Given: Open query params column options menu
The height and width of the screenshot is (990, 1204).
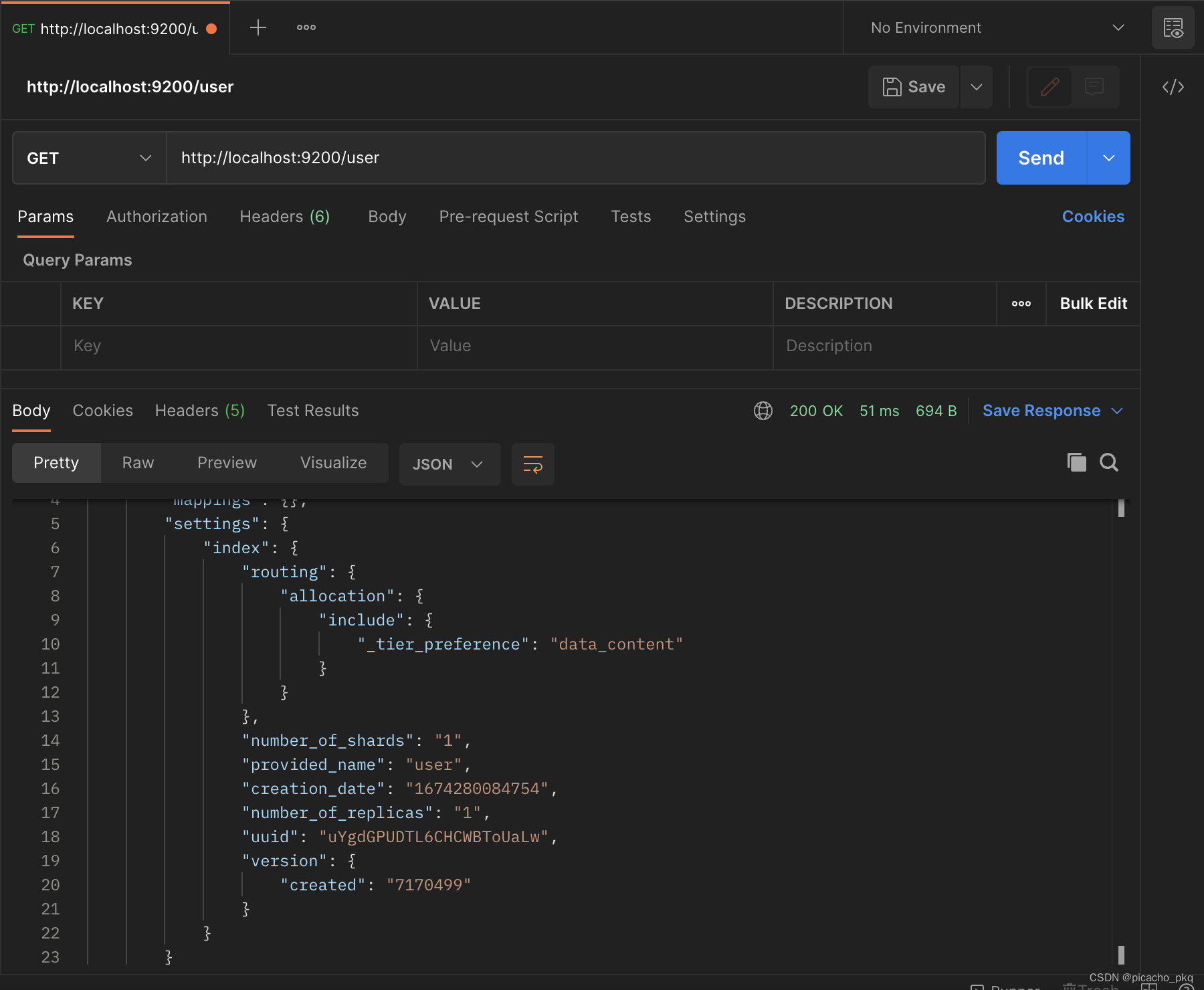Looking at the screenshot, I should coord(1021,304).
